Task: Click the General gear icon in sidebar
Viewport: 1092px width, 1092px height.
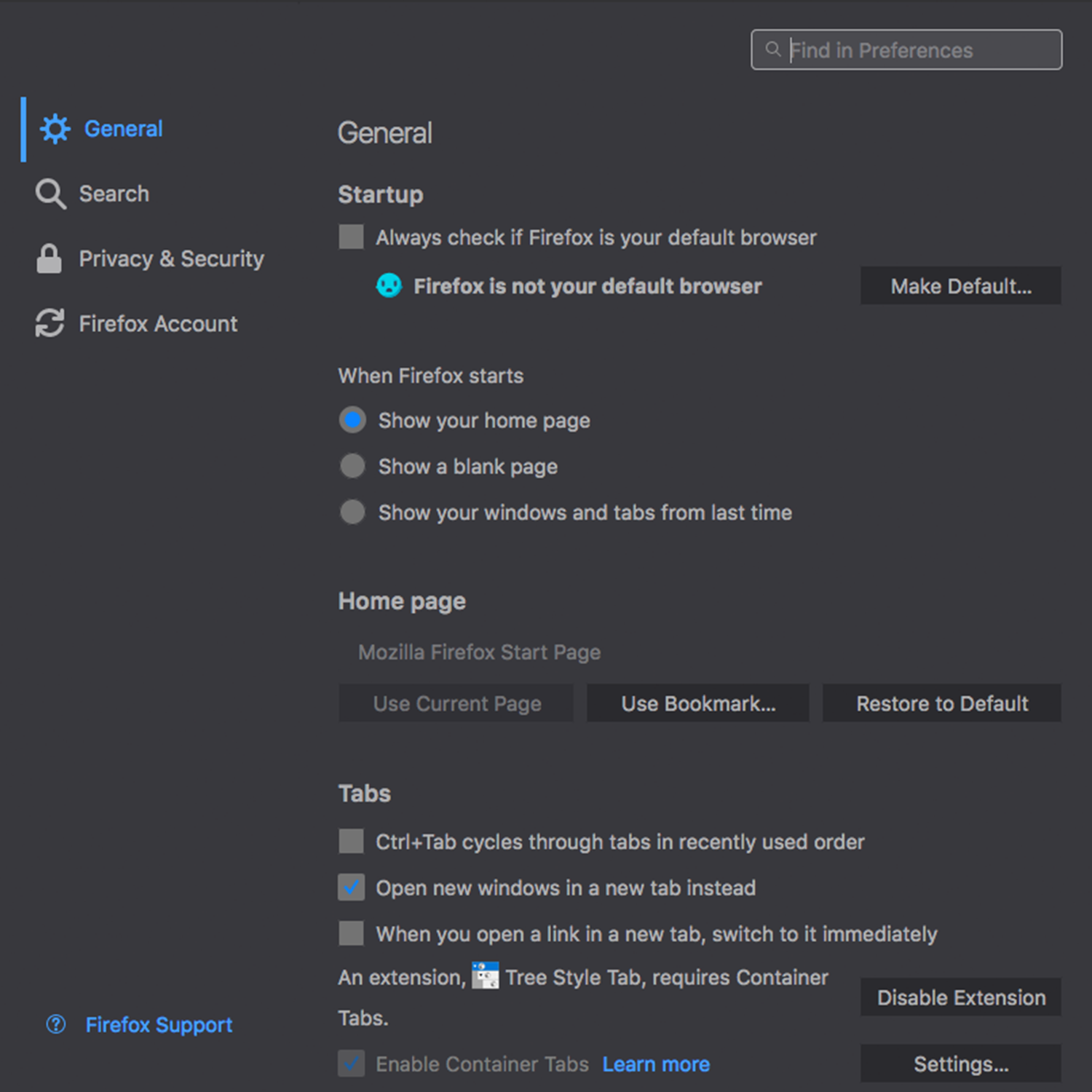Action: tap(55, 129)
